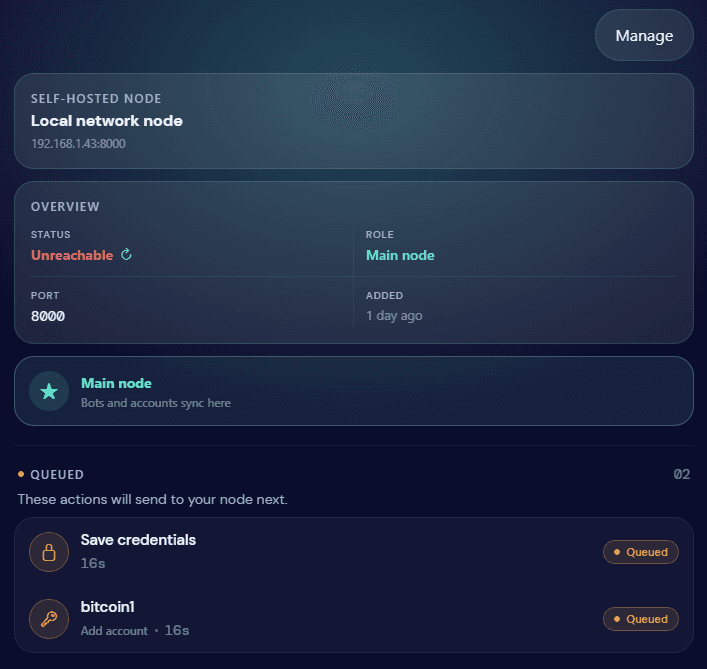Click the Main node role value
The width and height of the screenshot is (707, 669).
400,255
